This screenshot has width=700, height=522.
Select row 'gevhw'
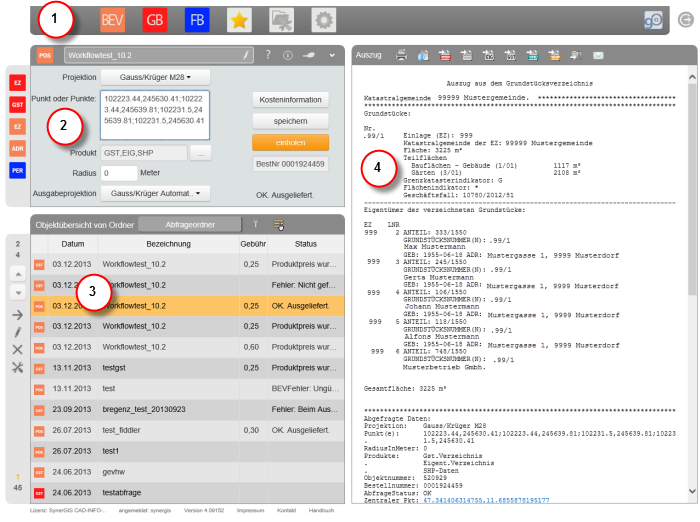(x=188, y=472)
